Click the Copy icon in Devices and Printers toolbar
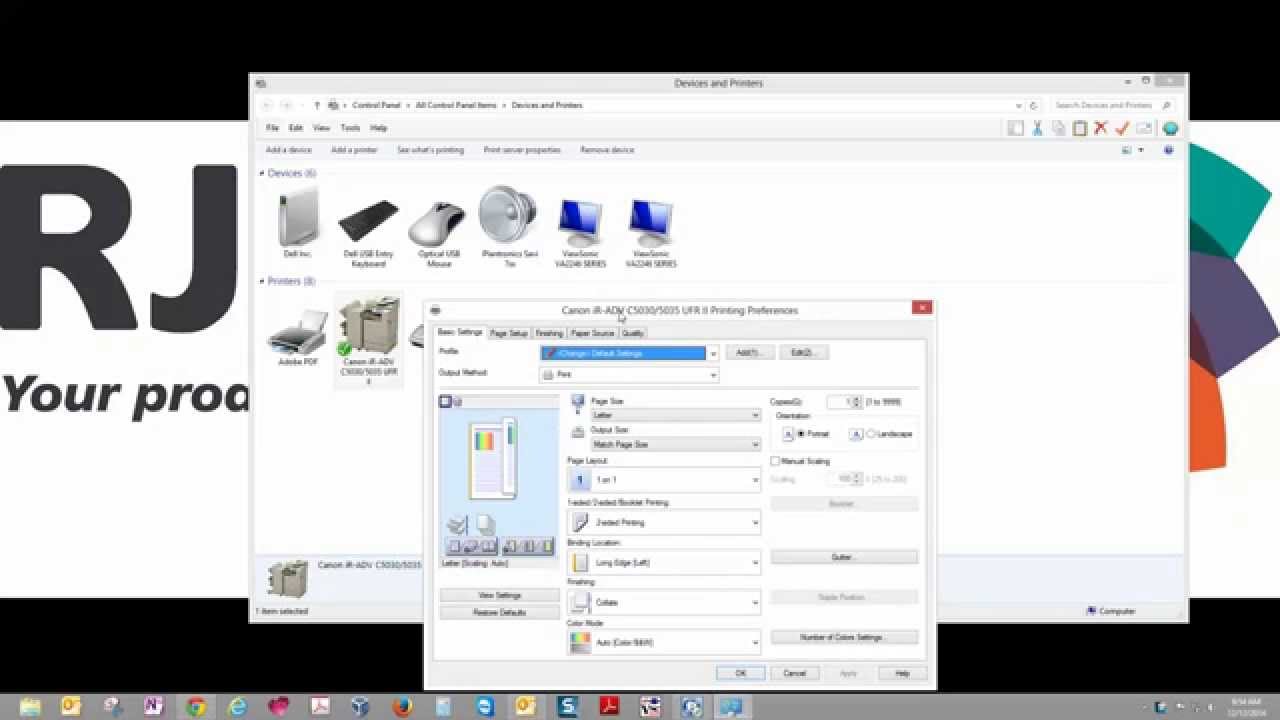This screenshot has width=1280, height=720. click(x=1058, y=128)
